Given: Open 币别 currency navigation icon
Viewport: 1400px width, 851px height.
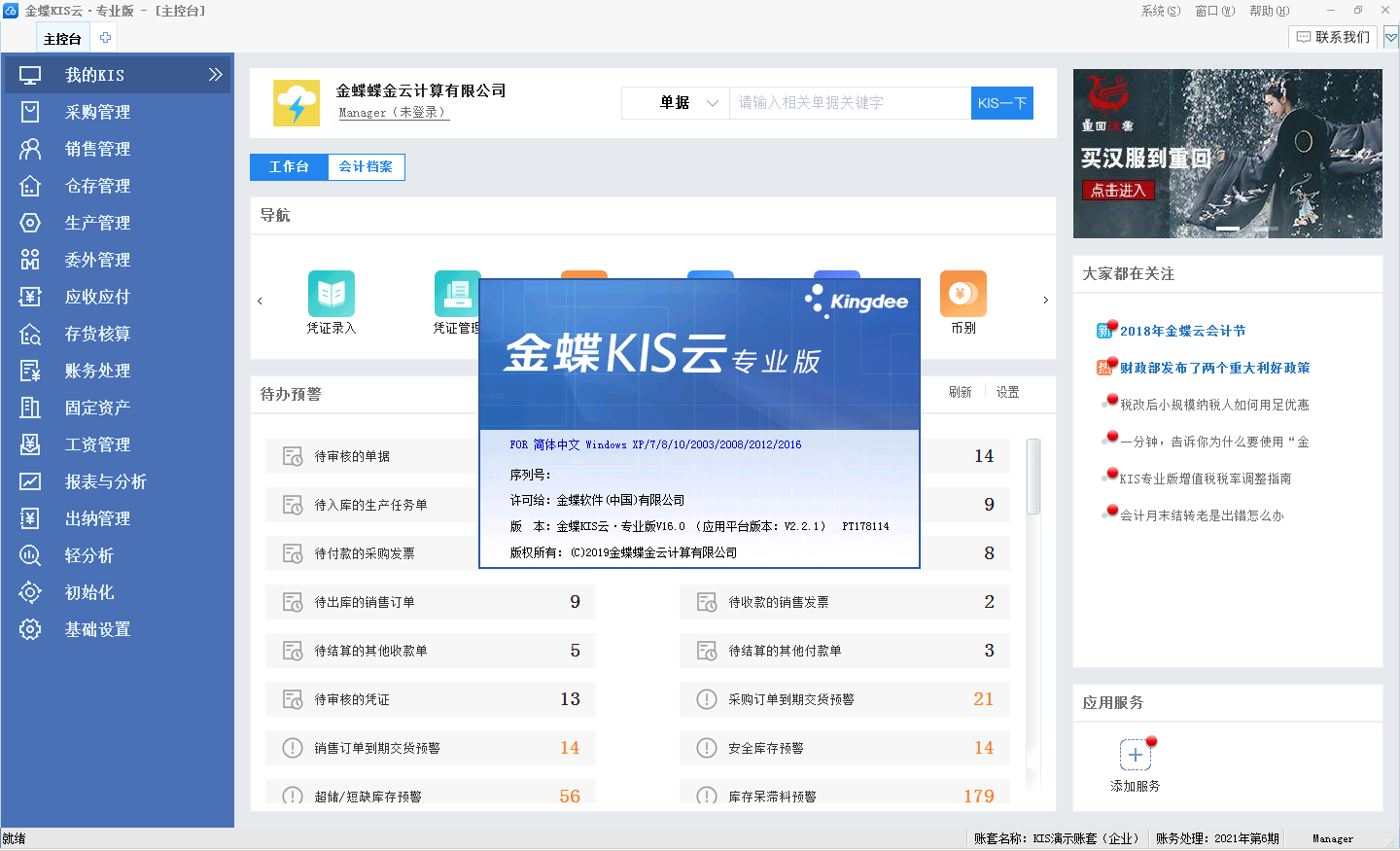Looking at the screenshot, I should tap(963, 294).
